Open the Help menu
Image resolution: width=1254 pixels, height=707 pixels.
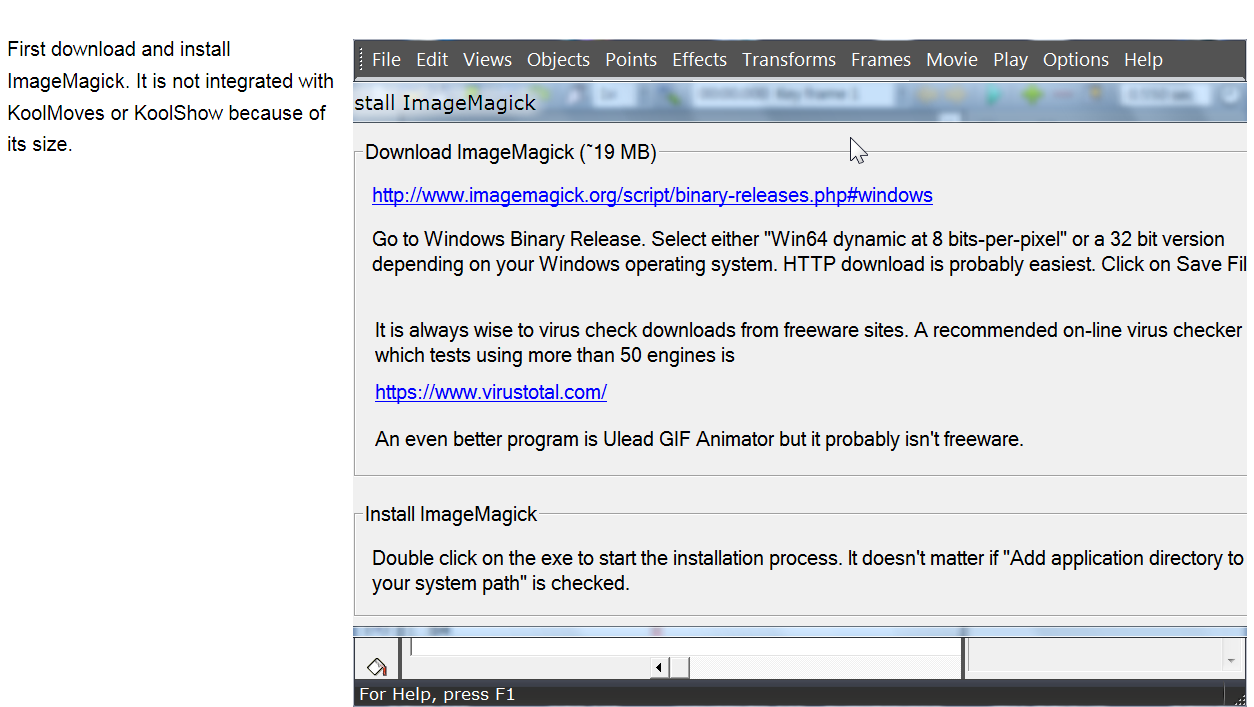(x=1143, y=60)
